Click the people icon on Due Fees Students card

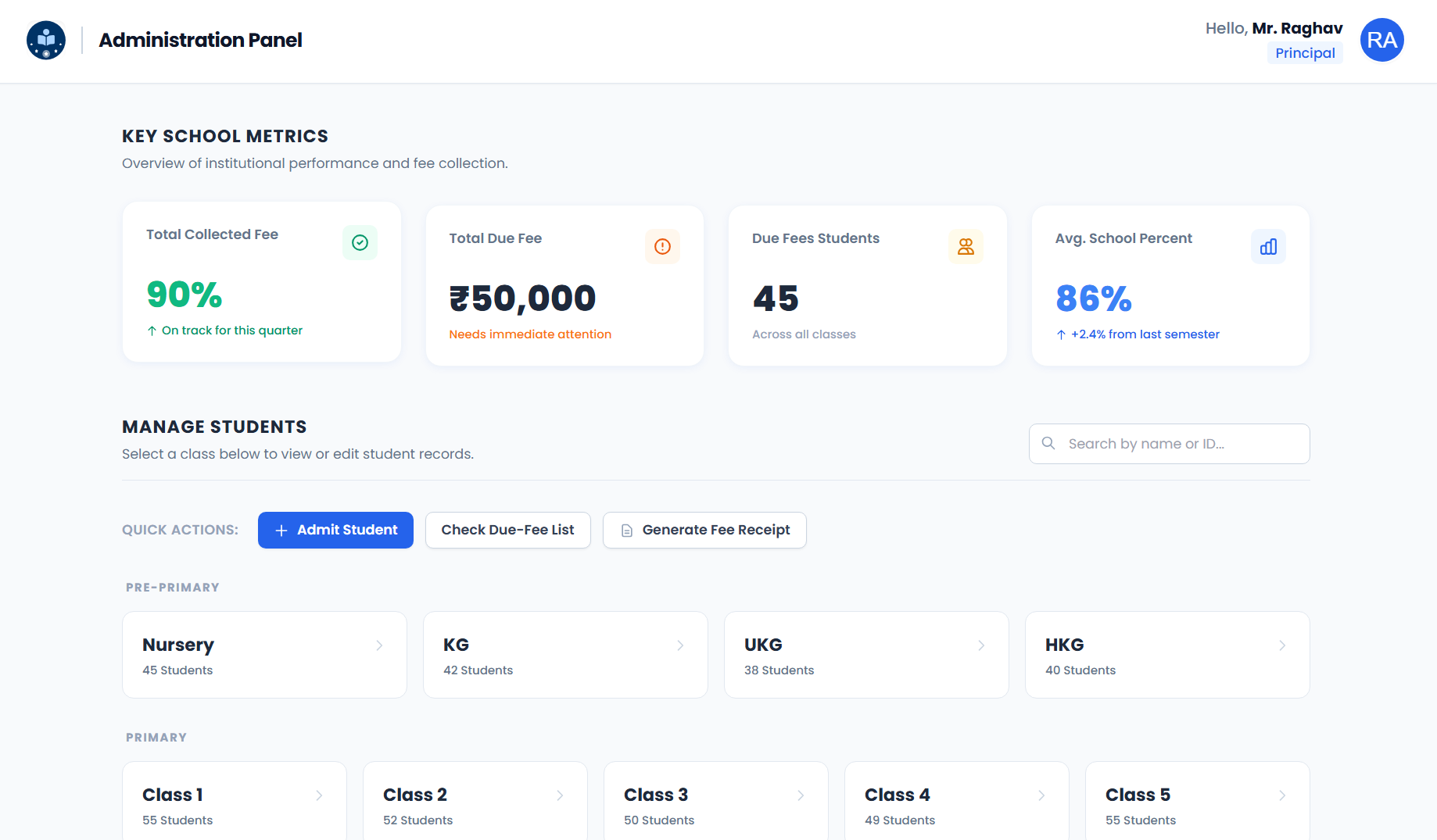(966, 246)
